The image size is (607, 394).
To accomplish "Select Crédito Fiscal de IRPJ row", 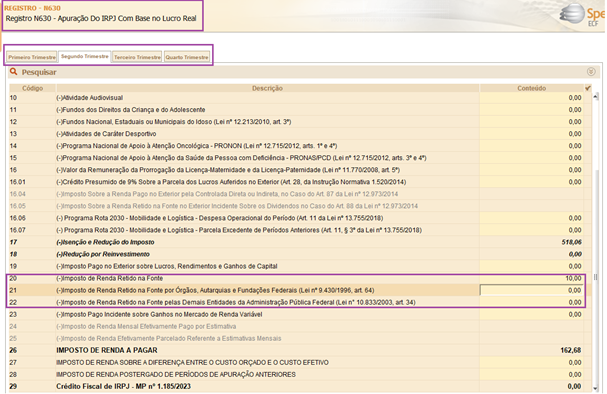I will point(123,386).
